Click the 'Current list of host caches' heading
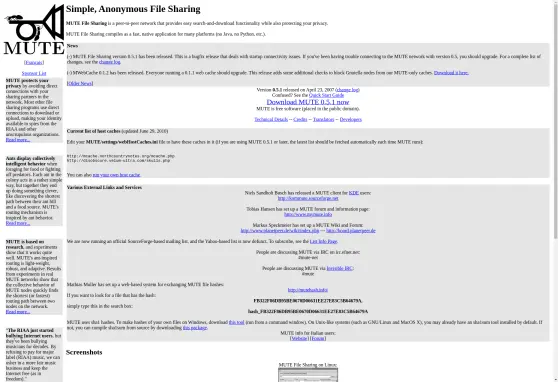 (94, 131)
